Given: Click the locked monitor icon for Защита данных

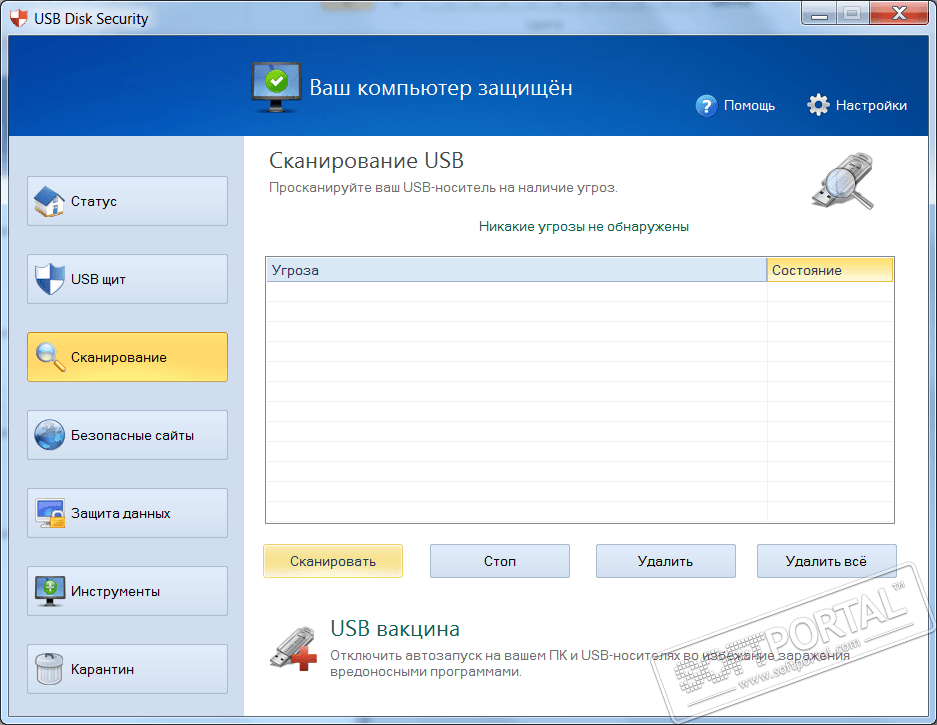Looking at the screenshot, I should (x=50, y=513).
